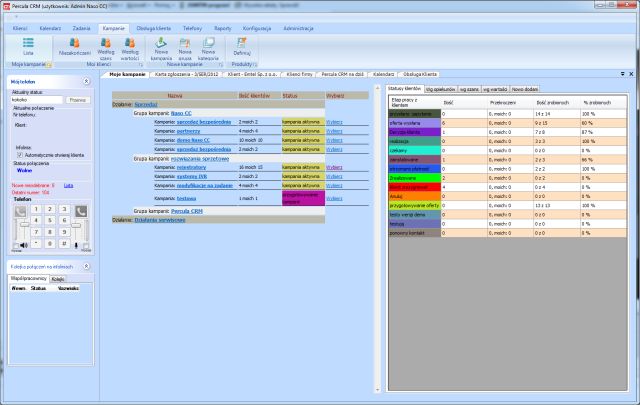Click the Percula CRM application icon in title bar

coord(6,6)
